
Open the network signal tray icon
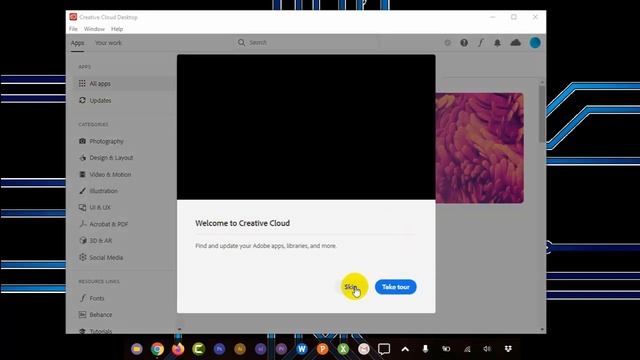tap(467, 349)
